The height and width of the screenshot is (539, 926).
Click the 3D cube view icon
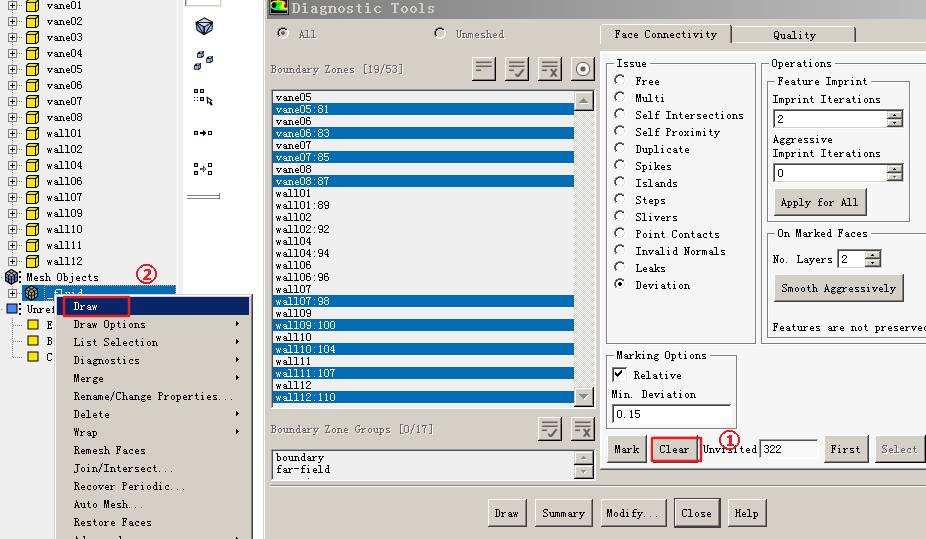click(204, 27)
